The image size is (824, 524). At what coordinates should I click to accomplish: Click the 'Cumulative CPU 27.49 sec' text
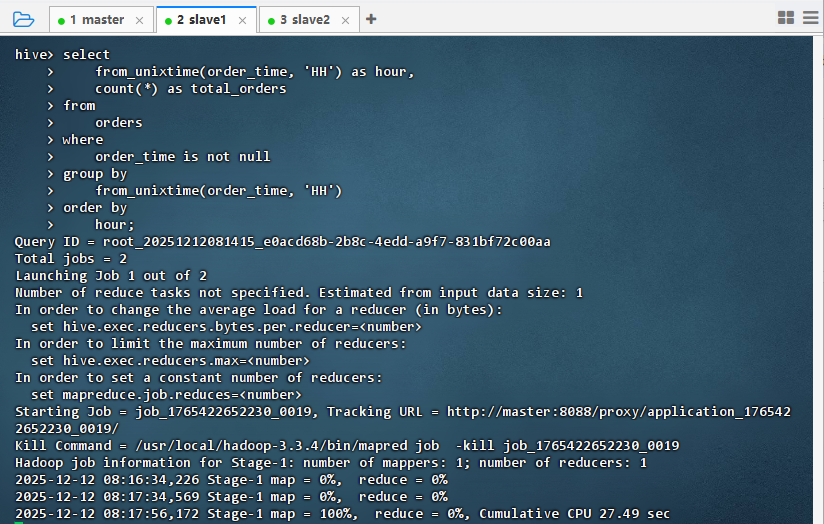[x=574, y=513]
